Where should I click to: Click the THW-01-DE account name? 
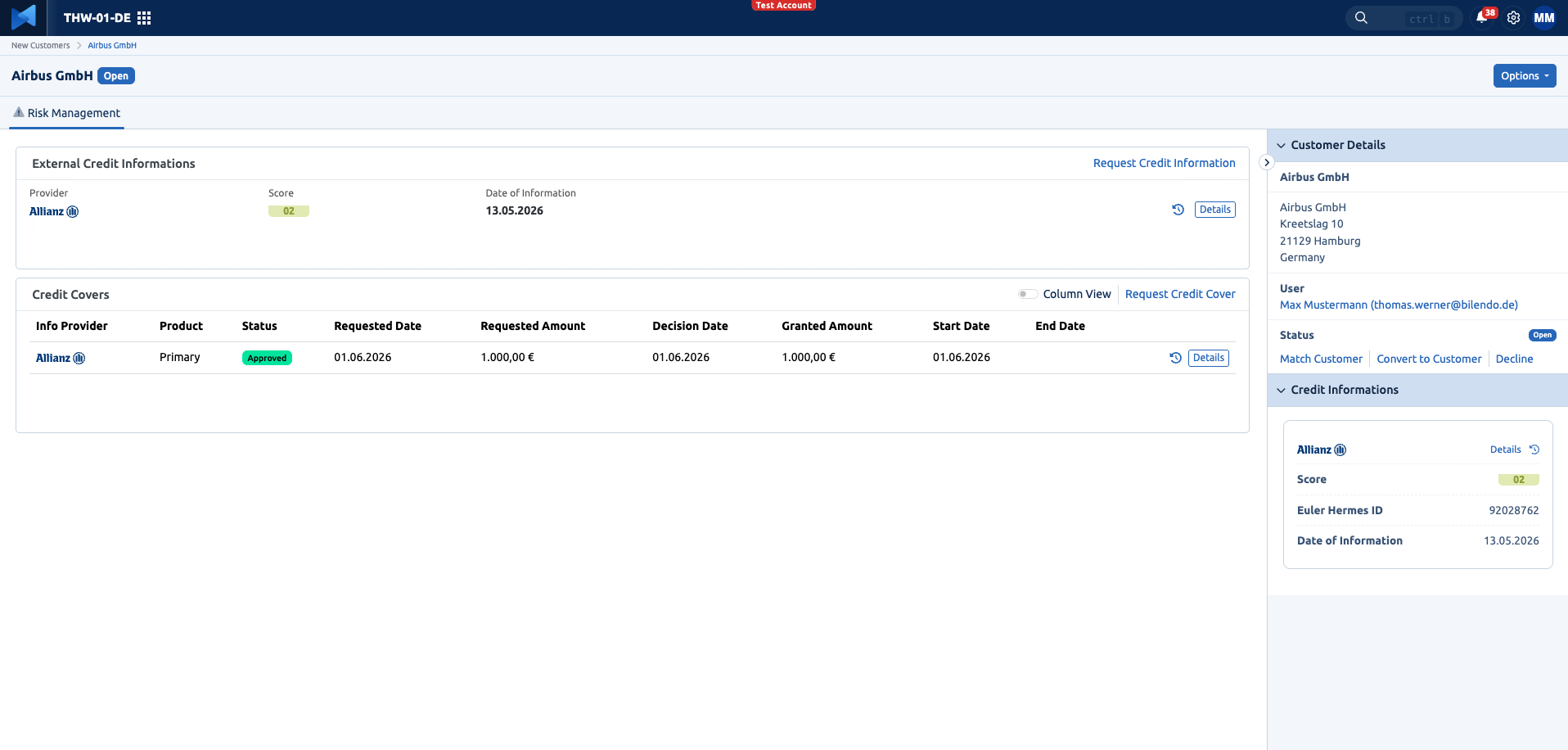pos(97,18)
